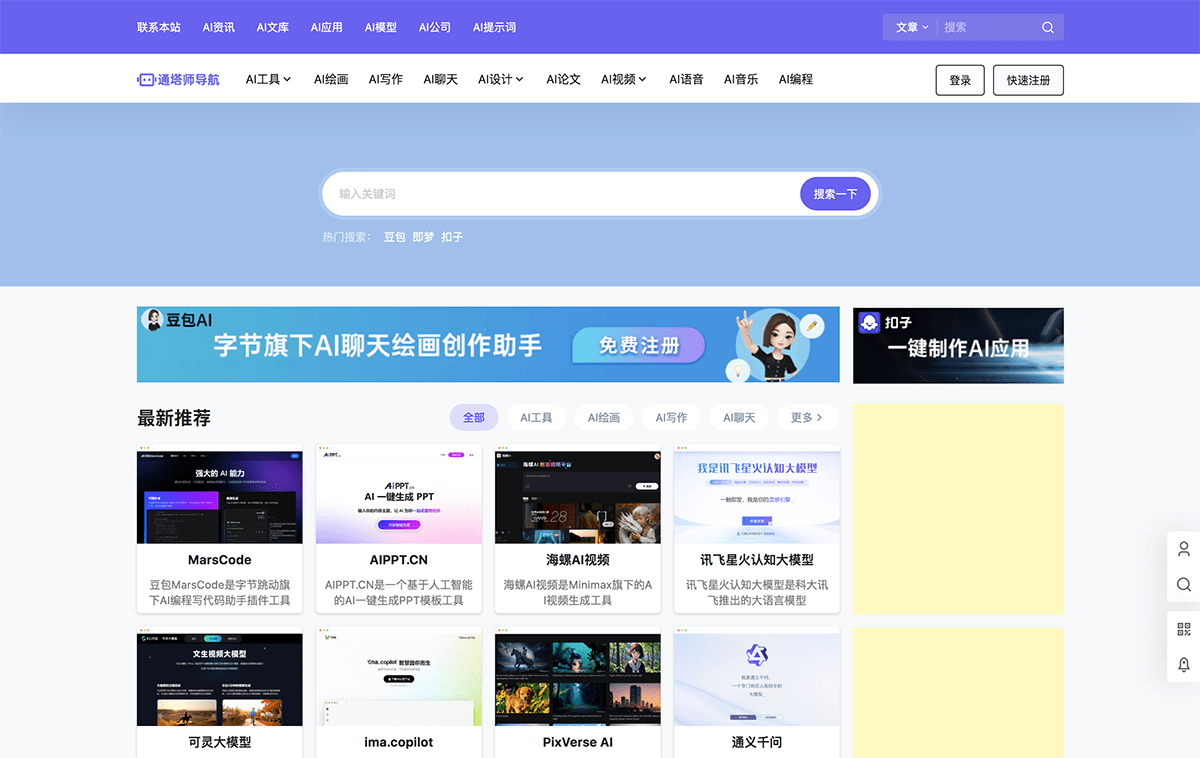Click the 豆包AI logo on the banner
This screenshot has height=758, width=1200.
coord(154,320)
